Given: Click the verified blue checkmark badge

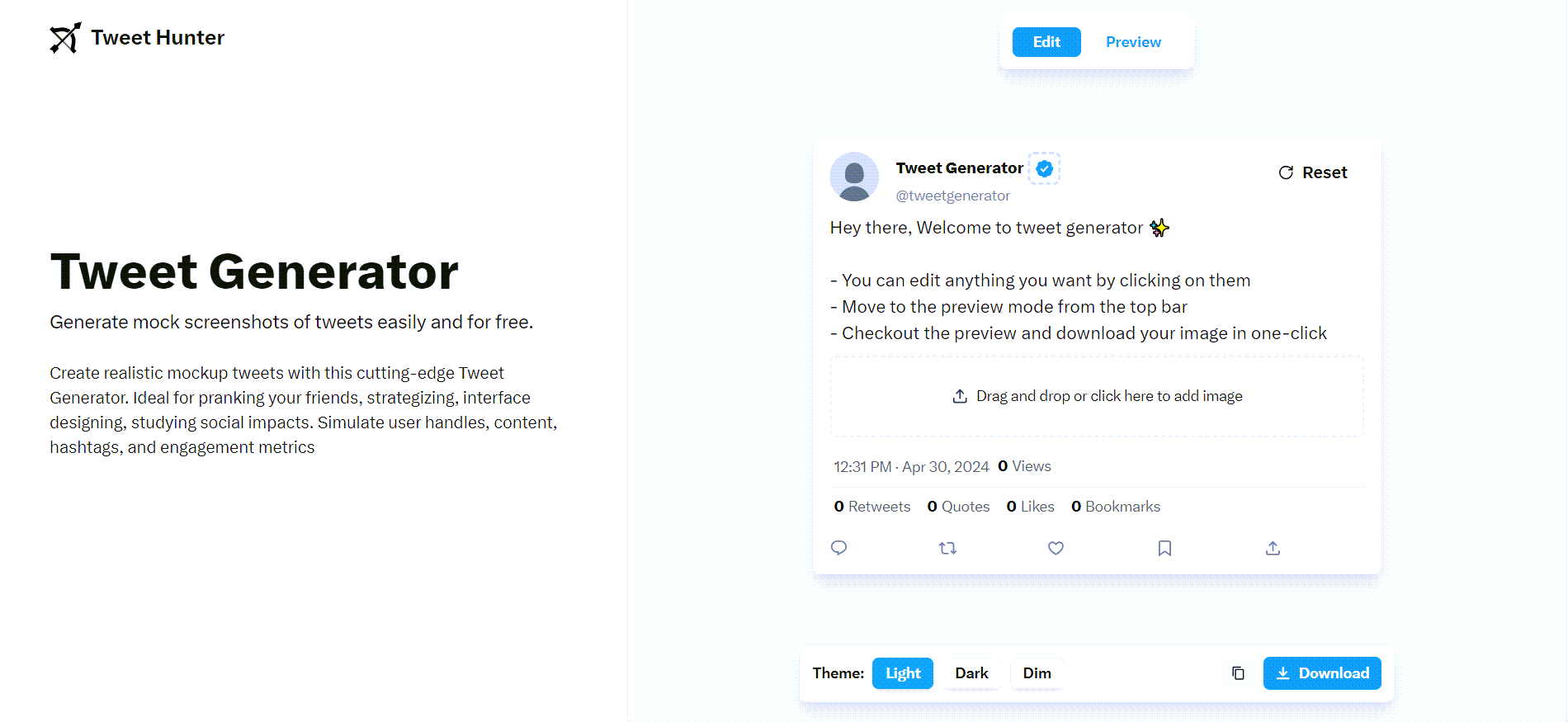Looking at the screenshot, I should click(x=1043, y=168).
